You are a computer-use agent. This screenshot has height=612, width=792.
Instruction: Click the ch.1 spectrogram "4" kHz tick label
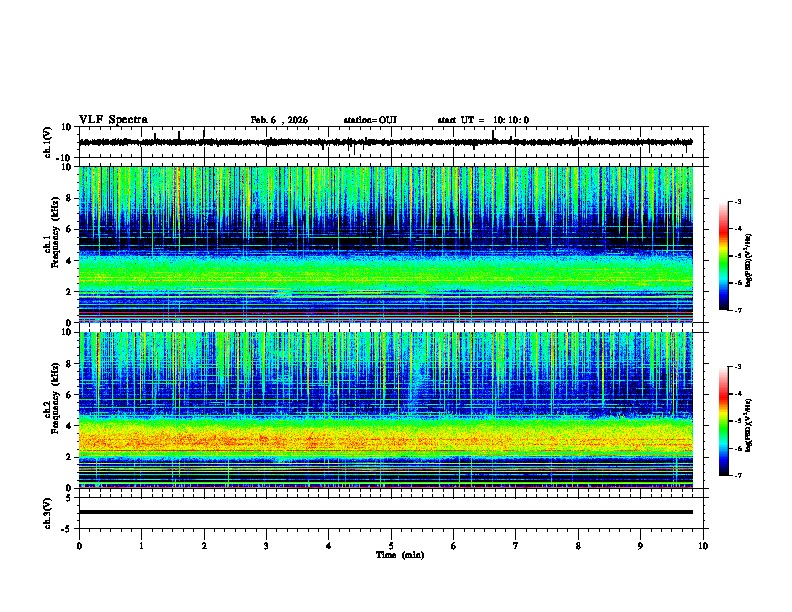pos(69,261)
